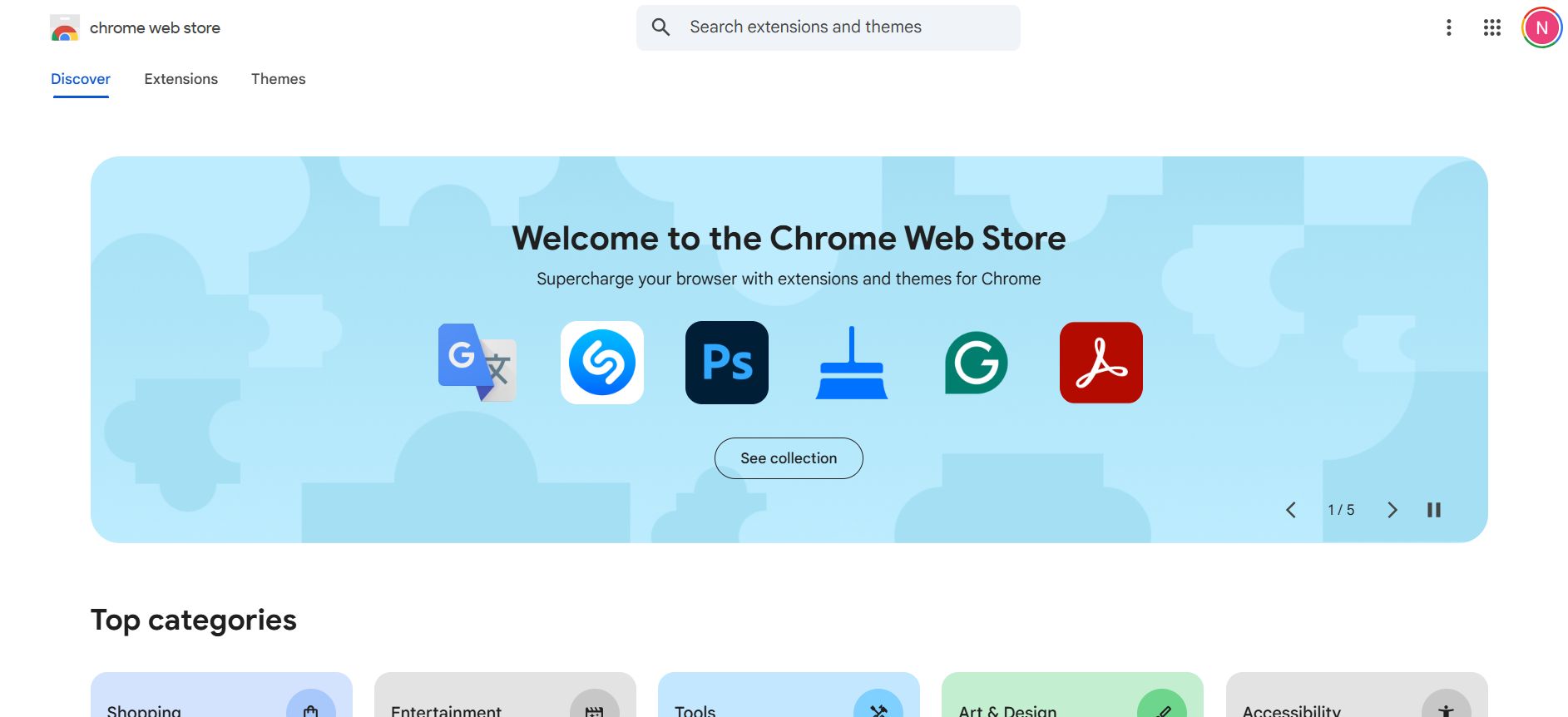
Task: Focus the Search extensions and themes field
Action: [828, 27]
